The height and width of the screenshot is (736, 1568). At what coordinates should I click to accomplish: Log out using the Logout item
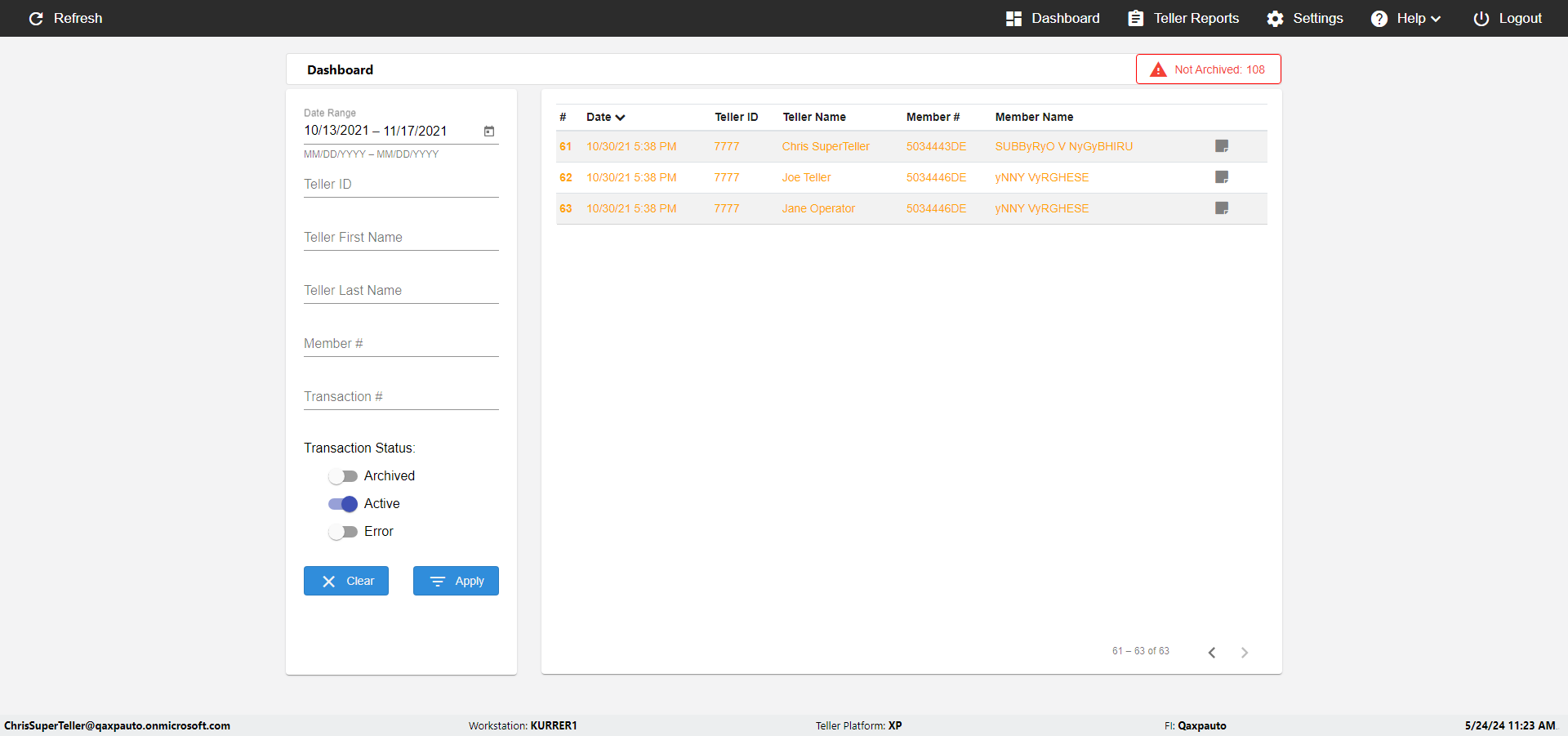(1508, 18)
